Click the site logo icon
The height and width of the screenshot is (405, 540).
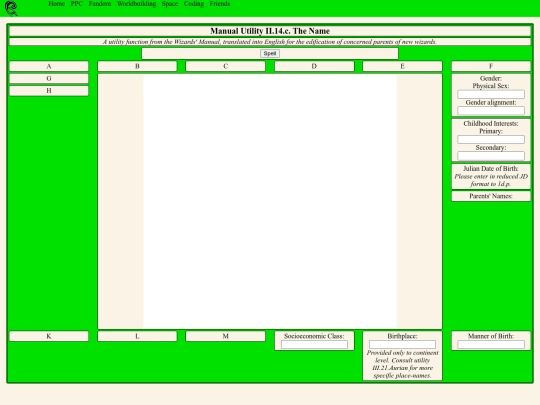tap(11, 8)
